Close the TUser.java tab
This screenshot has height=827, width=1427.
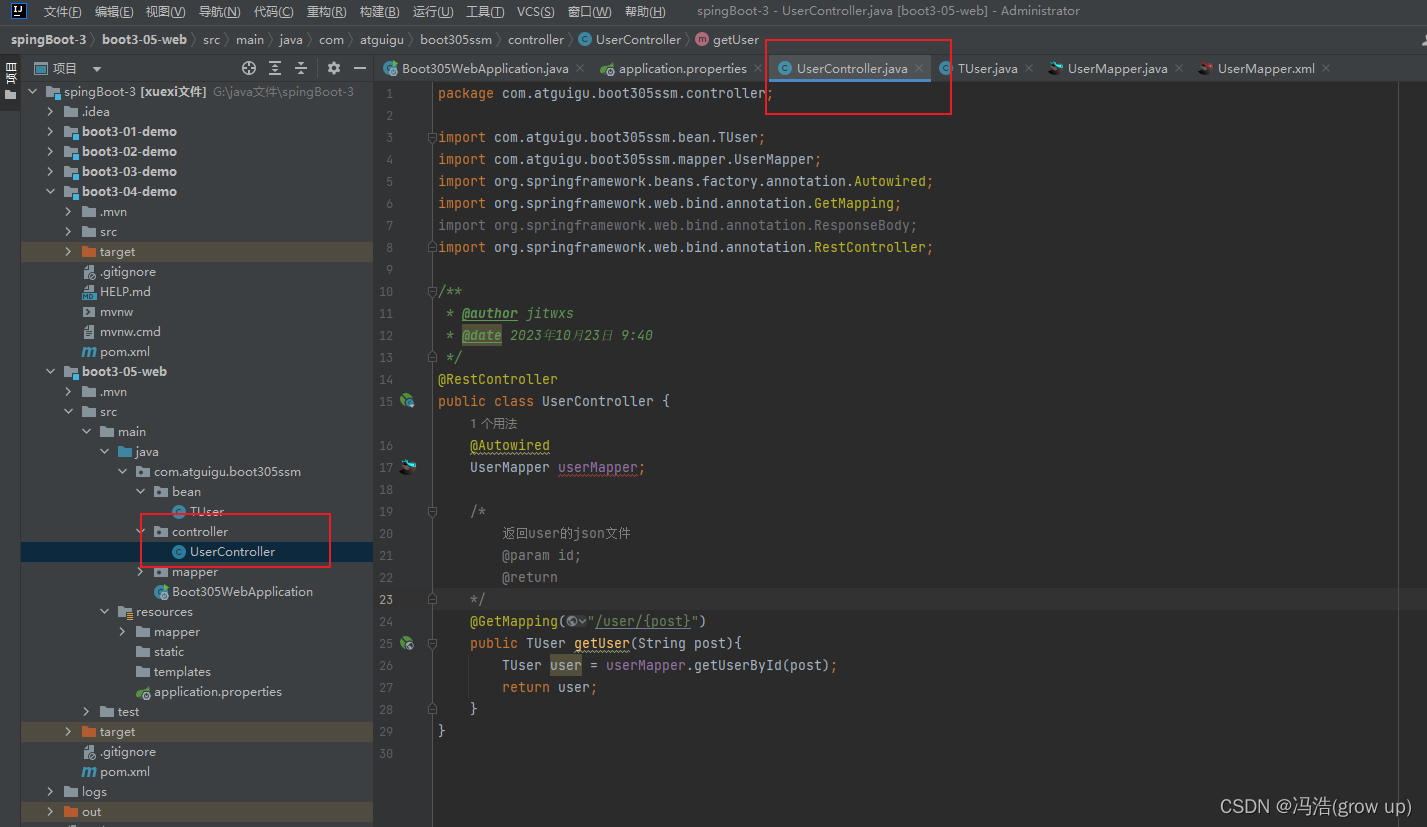1028,69
